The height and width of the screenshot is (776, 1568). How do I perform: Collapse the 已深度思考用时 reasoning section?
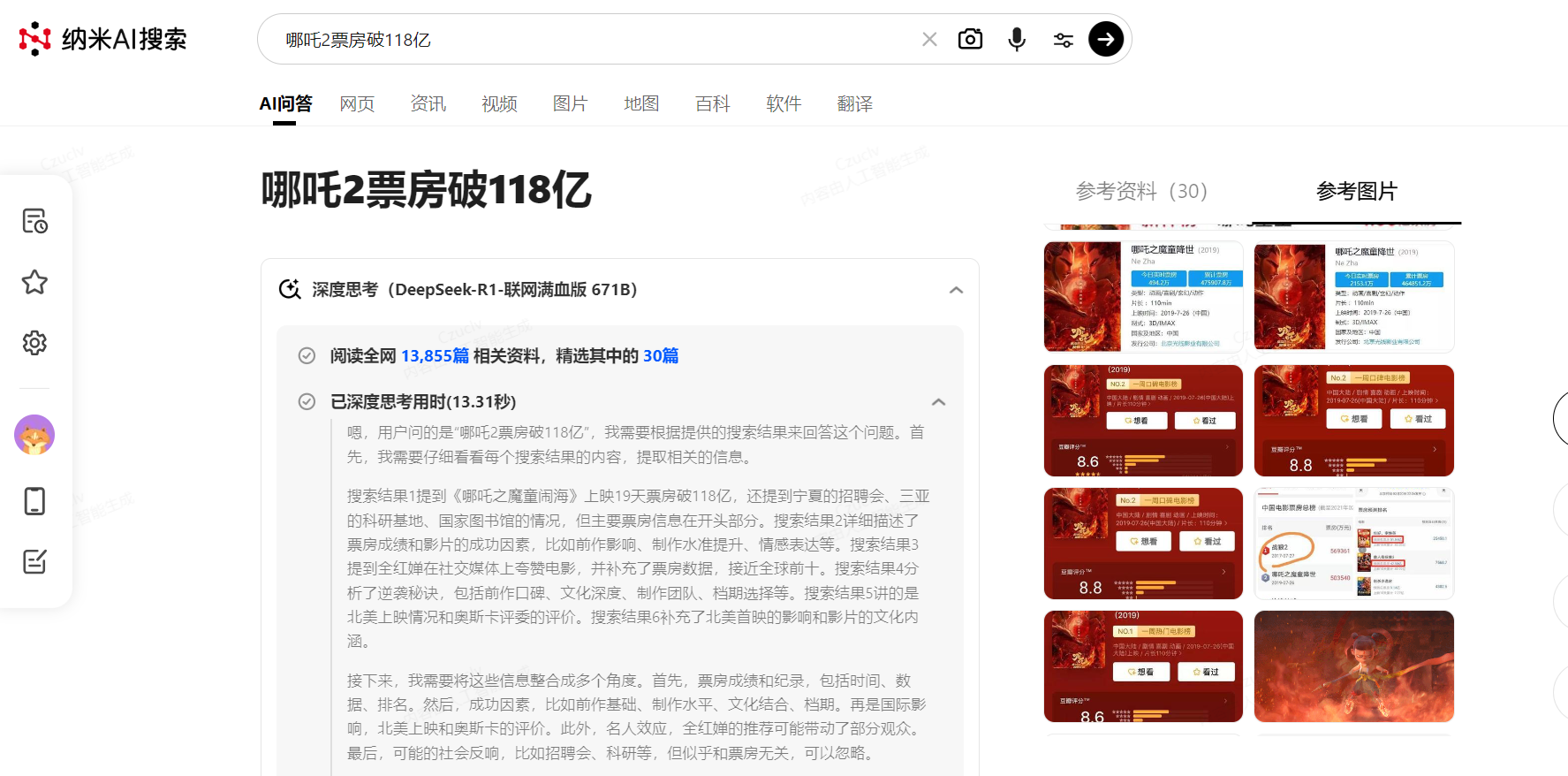point(938,402)
